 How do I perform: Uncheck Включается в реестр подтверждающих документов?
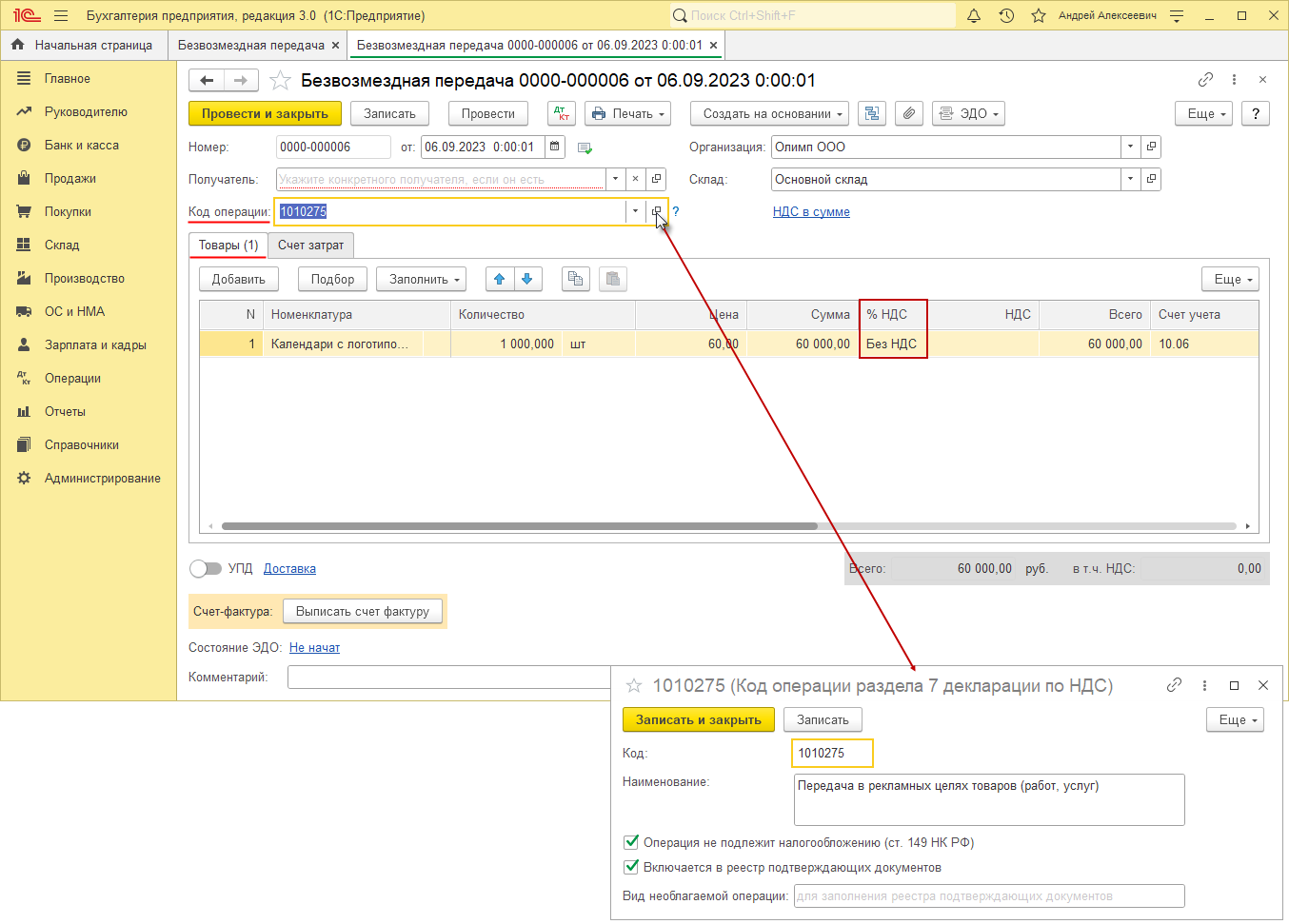pos(630,867)
